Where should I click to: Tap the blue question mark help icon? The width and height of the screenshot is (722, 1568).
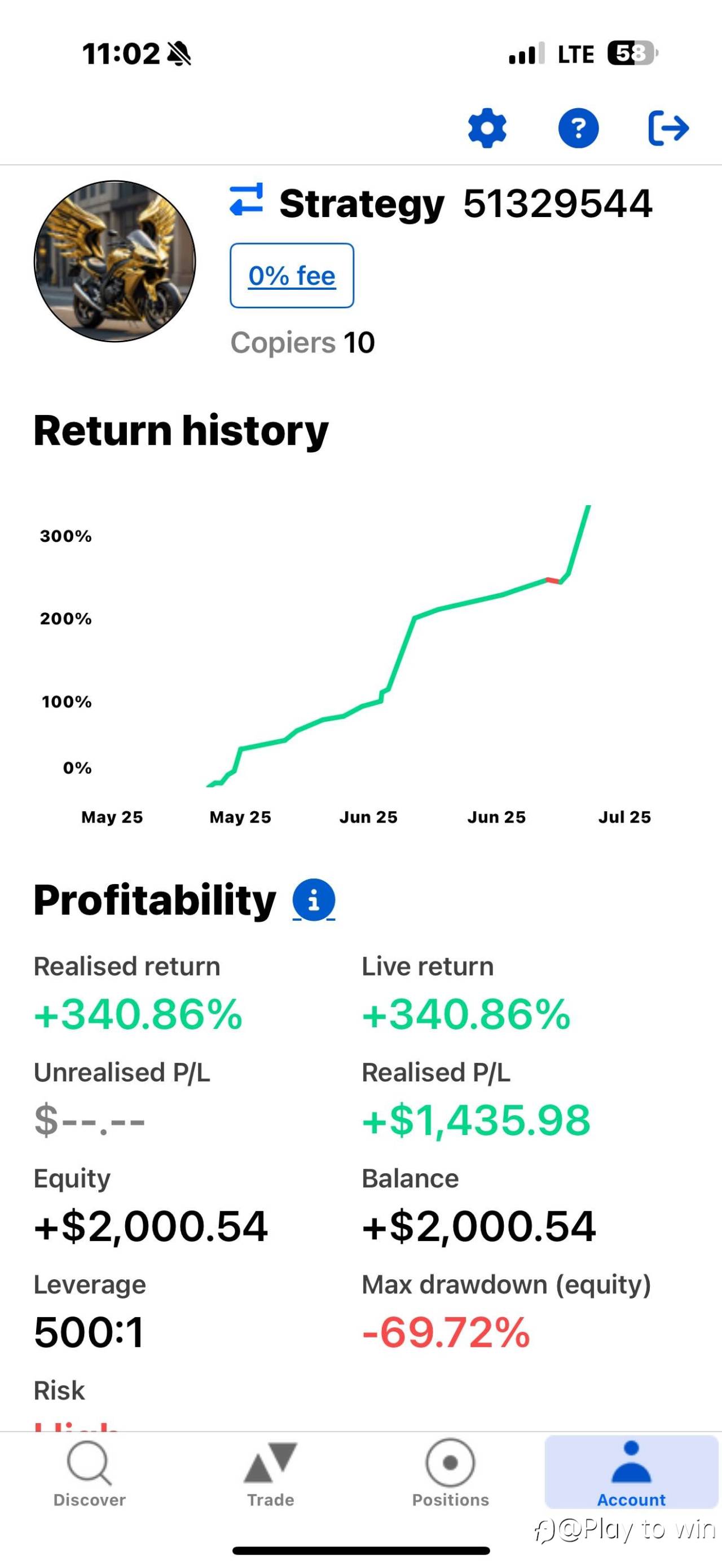pyautogui.click(x=578, y=128)
